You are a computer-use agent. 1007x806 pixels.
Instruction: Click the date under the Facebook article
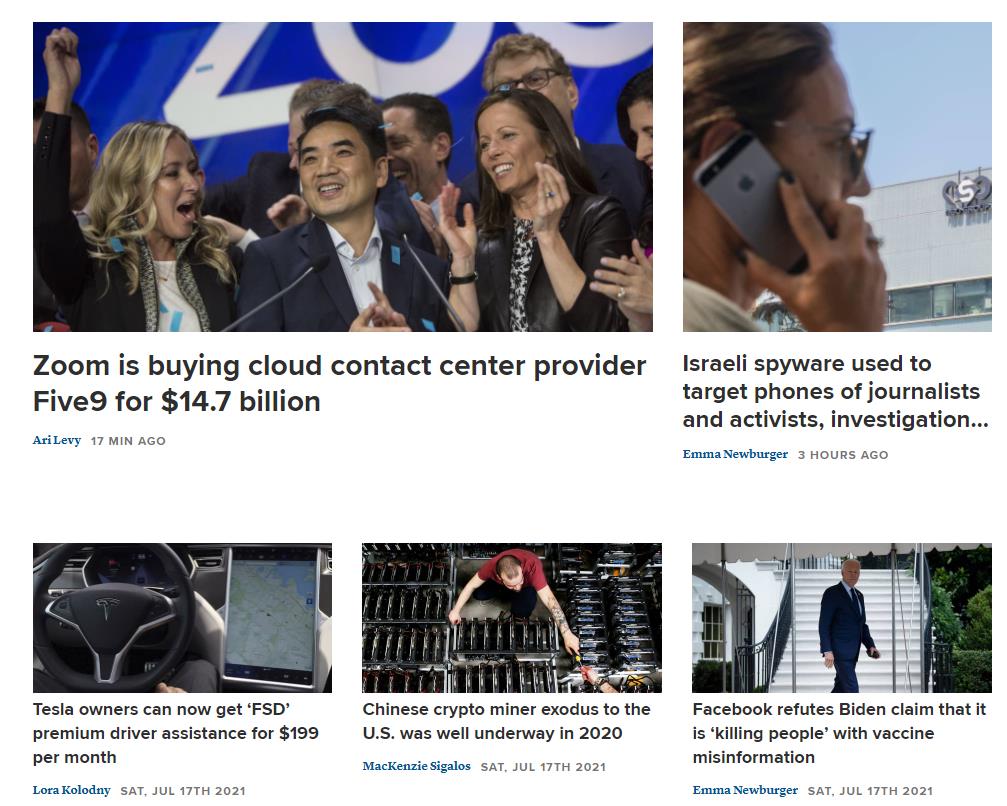tap(870, 791)
